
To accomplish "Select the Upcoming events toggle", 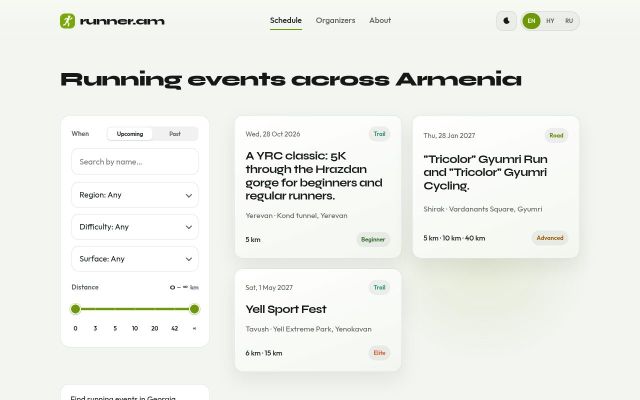I will pyautogui.click(x=130, y=134).
